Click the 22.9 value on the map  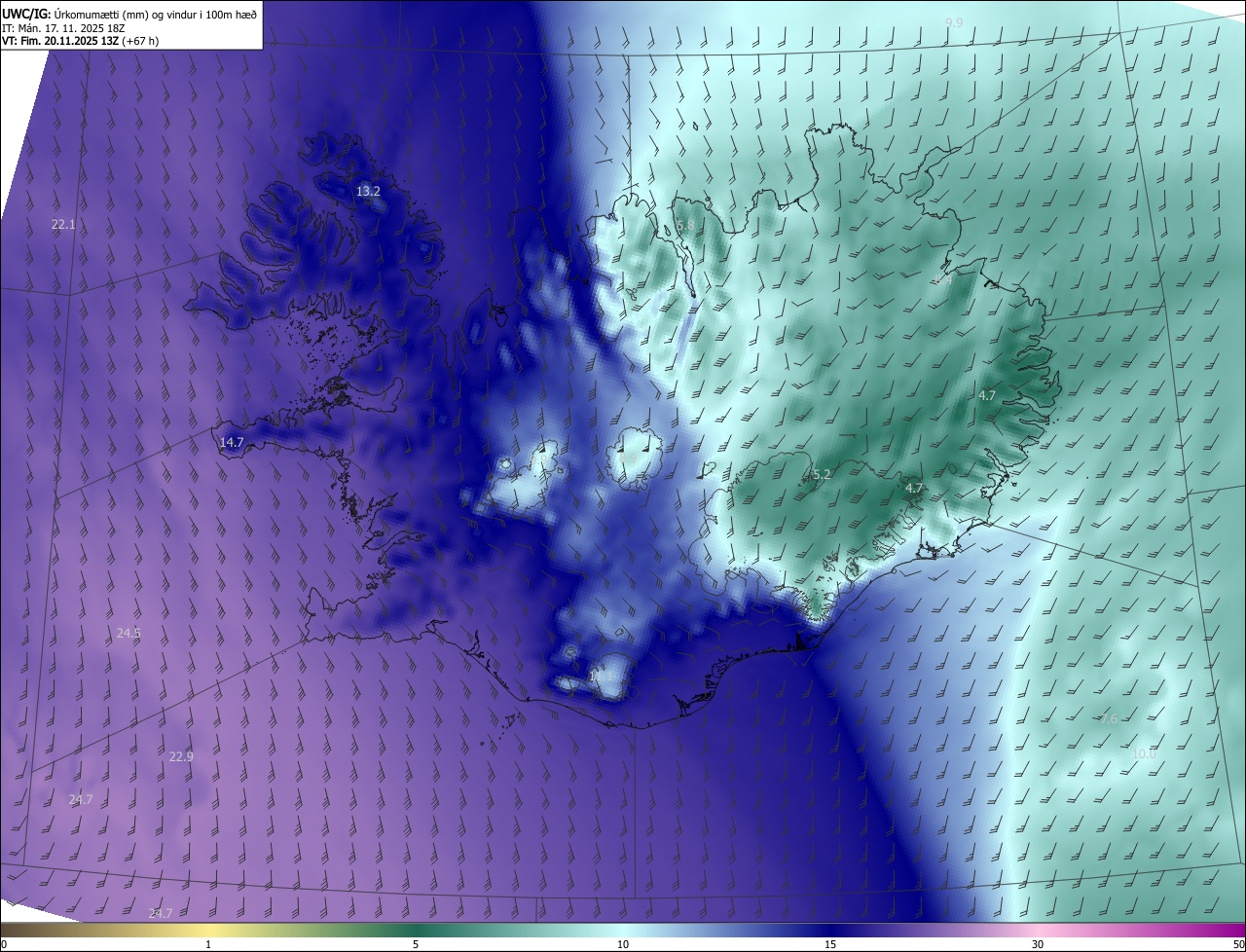181,757
